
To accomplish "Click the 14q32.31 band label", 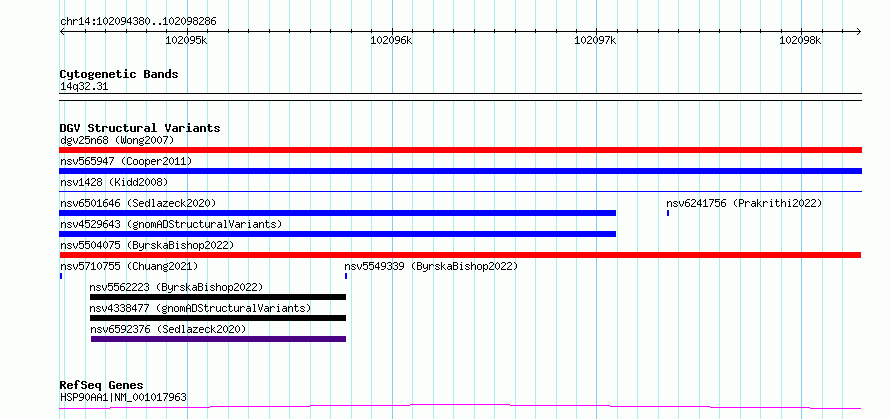I will click(84, 87).
